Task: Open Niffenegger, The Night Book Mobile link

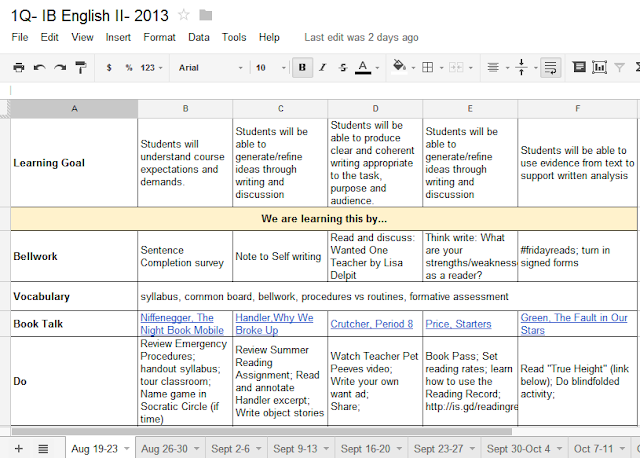Action: pyautogui.click(x=182, y=324)
